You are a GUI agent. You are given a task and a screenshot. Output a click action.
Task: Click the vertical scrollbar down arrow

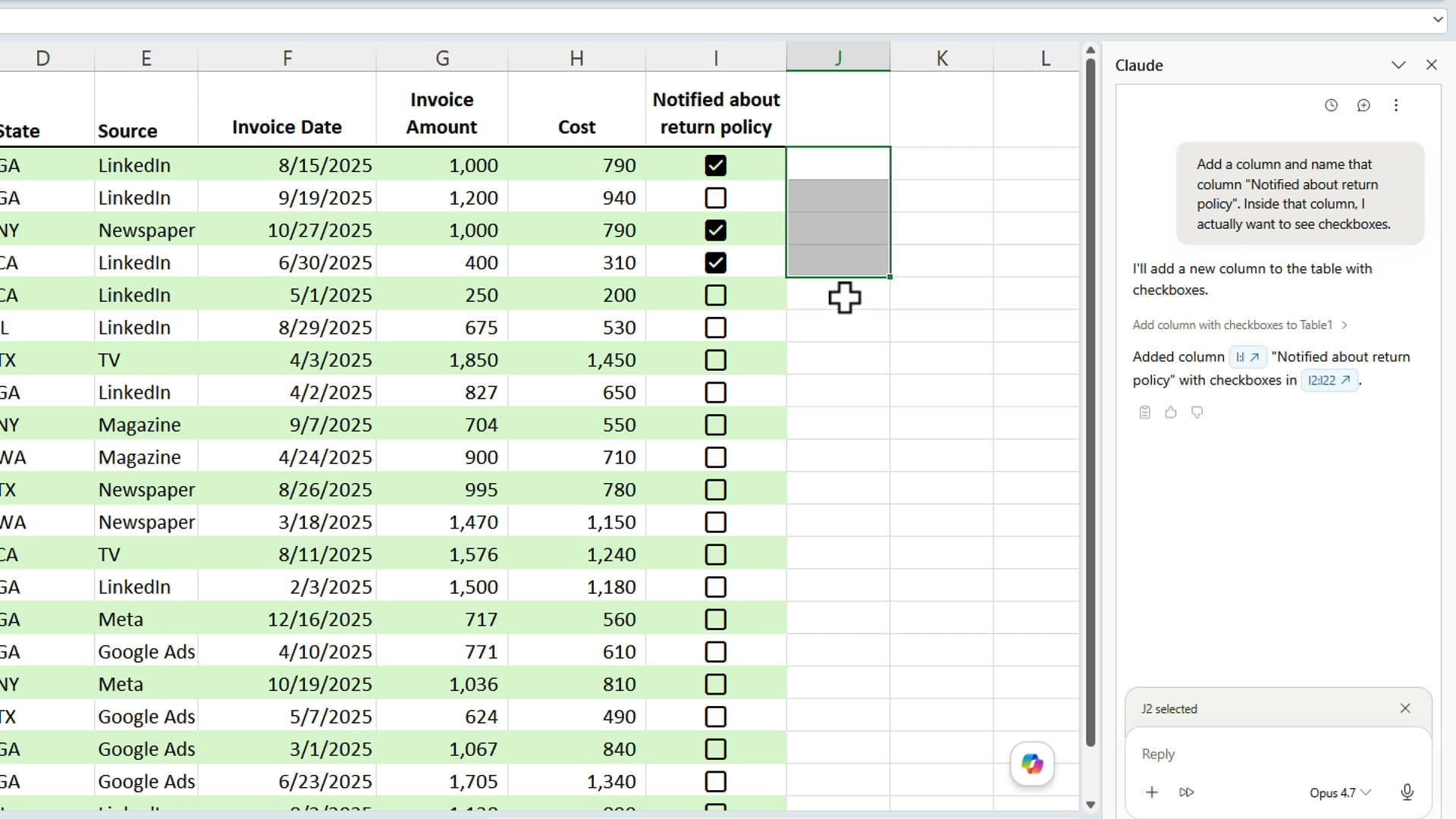pyautogui.click(x=1090, y=805)
